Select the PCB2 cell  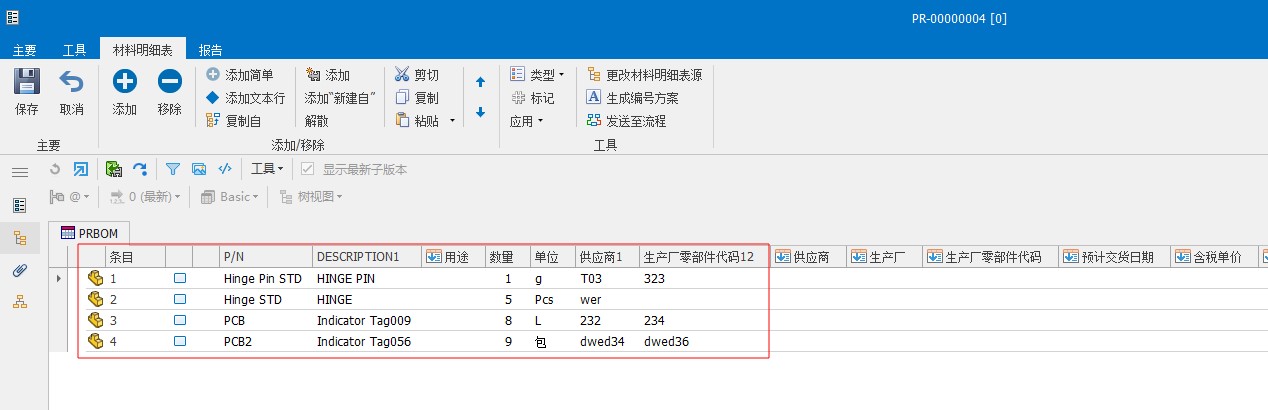266,341
